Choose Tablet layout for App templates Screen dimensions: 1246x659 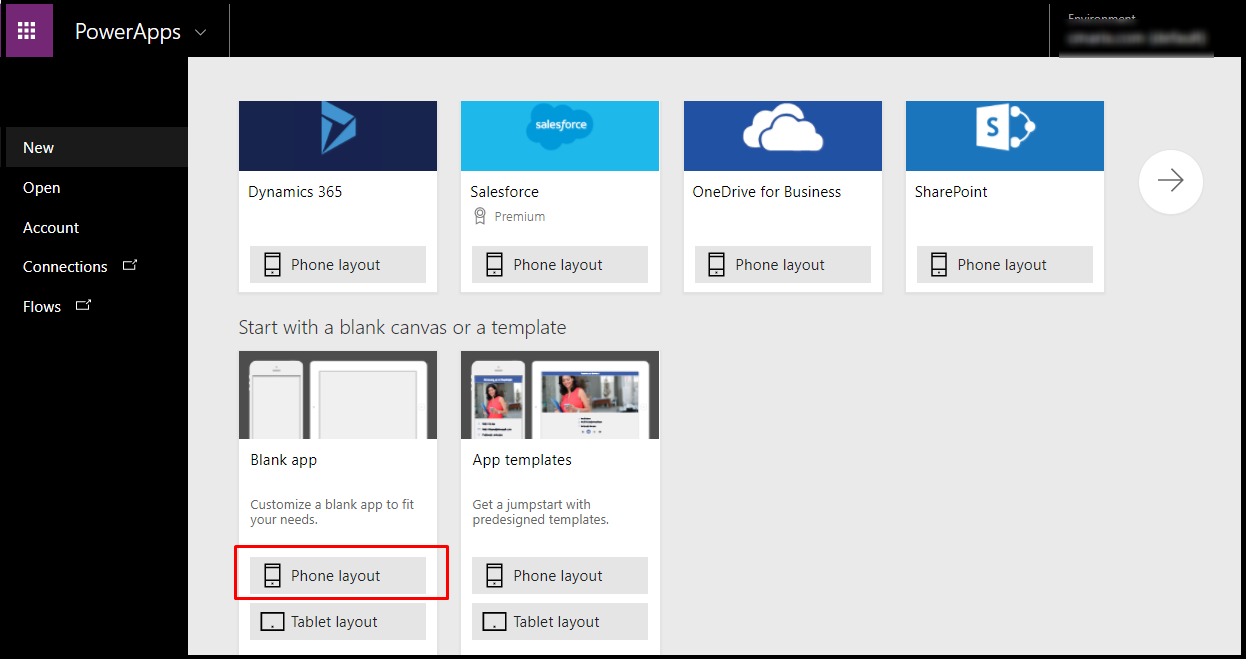(560, 621)
